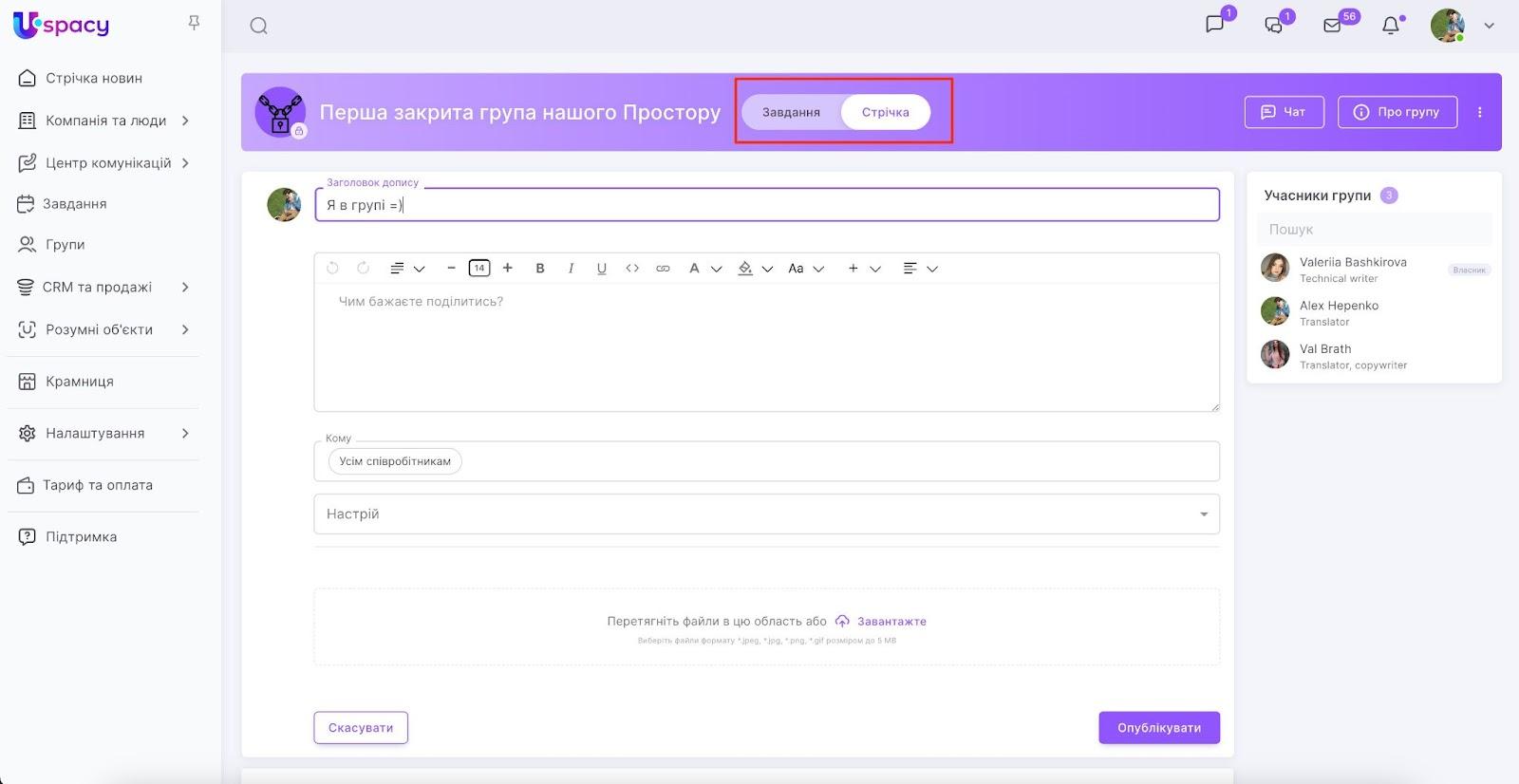The image size is (1519, 784).
Task: Switch to the Завдання tab in the group header
Action: (x=791, y=112)
